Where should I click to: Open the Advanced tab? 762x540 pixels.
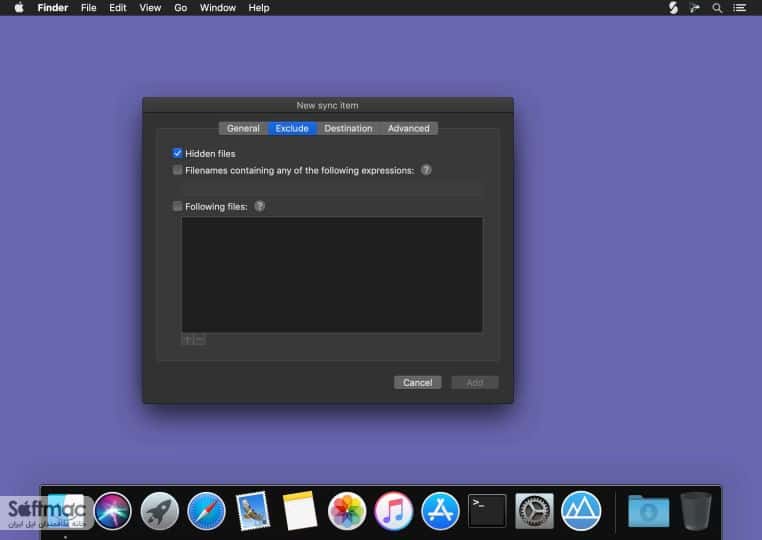pyautogui.click(x=408, y=128)
